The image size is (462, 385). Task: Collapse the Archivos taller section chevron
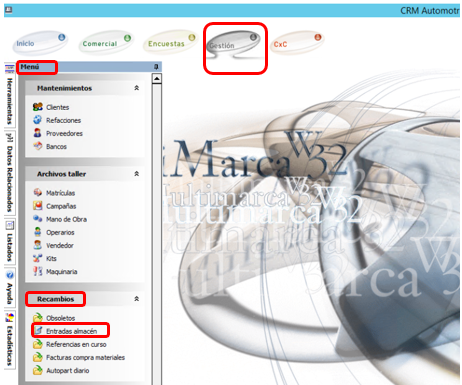point(137,174)
